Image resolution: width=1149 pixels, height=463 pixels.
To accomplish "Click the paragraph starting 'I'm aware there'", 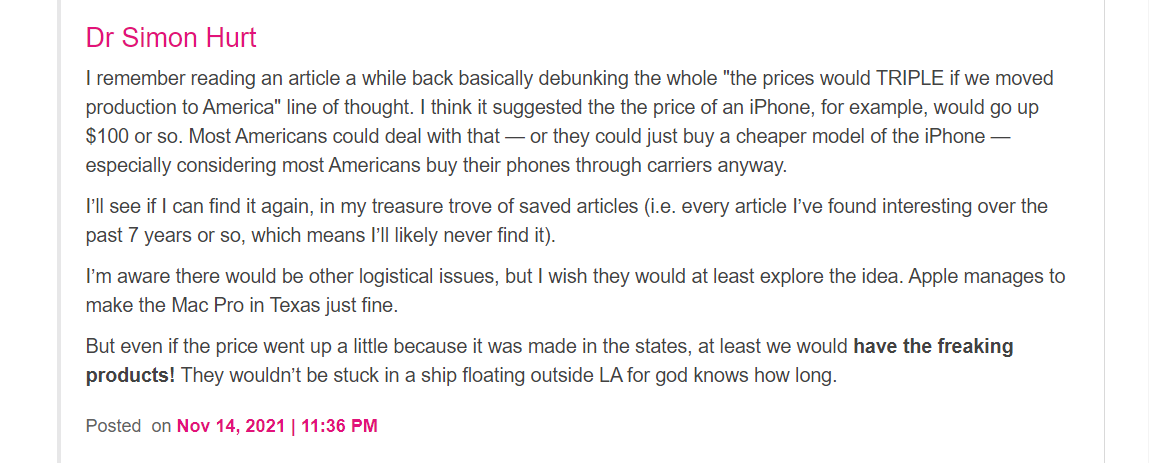I will tap(575, 291).
